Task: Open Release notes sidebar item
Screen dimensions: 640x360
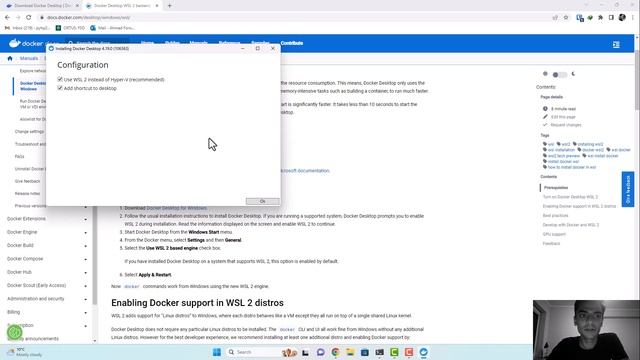Action: pos(27,193)
